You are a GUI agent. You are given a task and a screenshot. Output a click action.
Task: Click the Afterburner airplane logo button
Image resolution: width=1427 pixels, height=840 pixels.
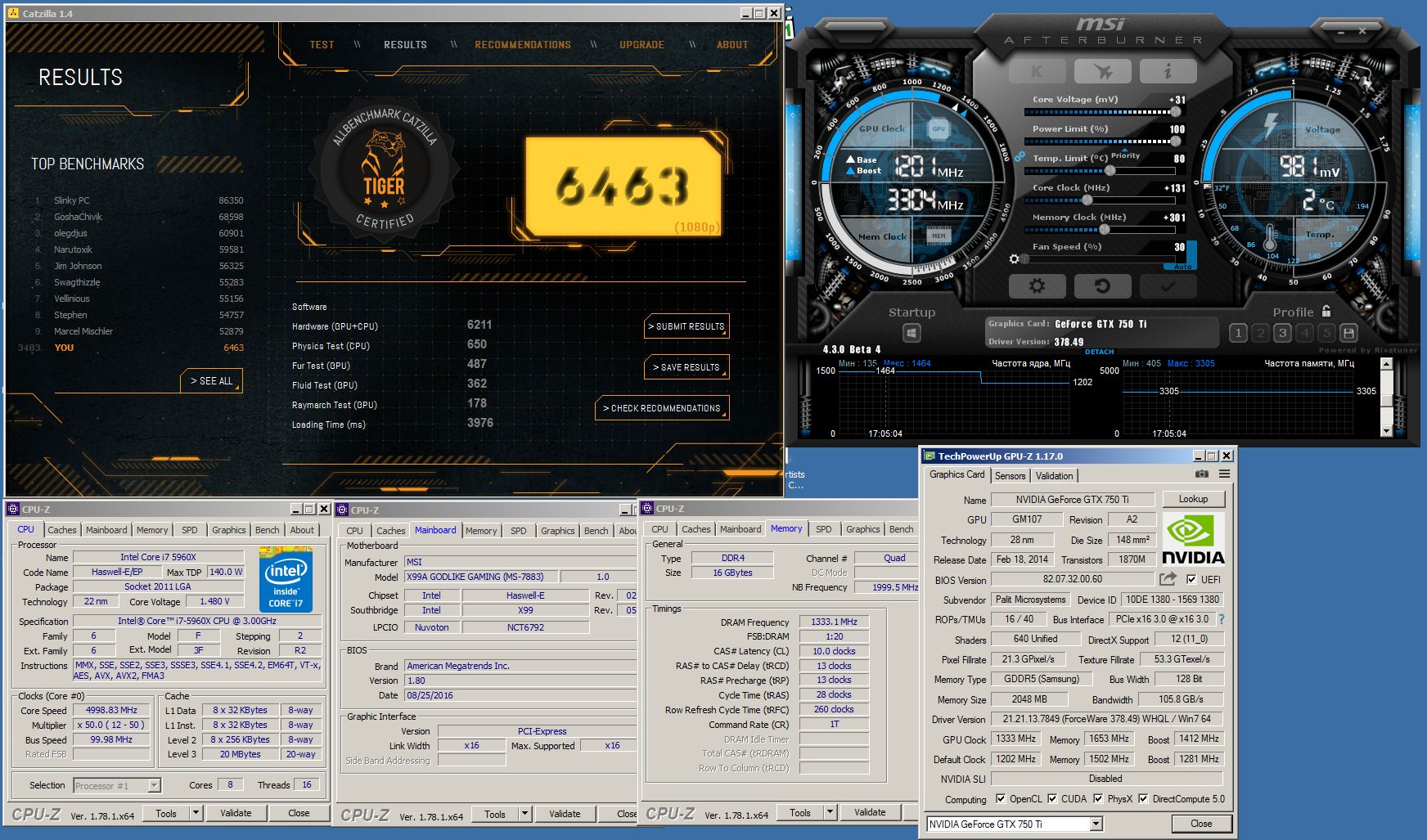pos(1102,71)
